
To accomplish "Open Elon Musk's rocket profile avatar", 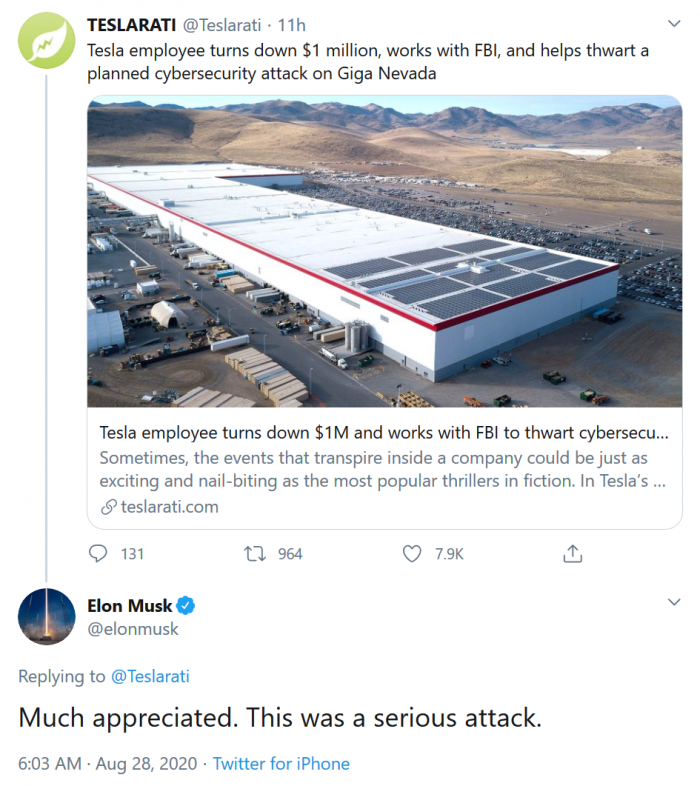I will coord(47,616).
